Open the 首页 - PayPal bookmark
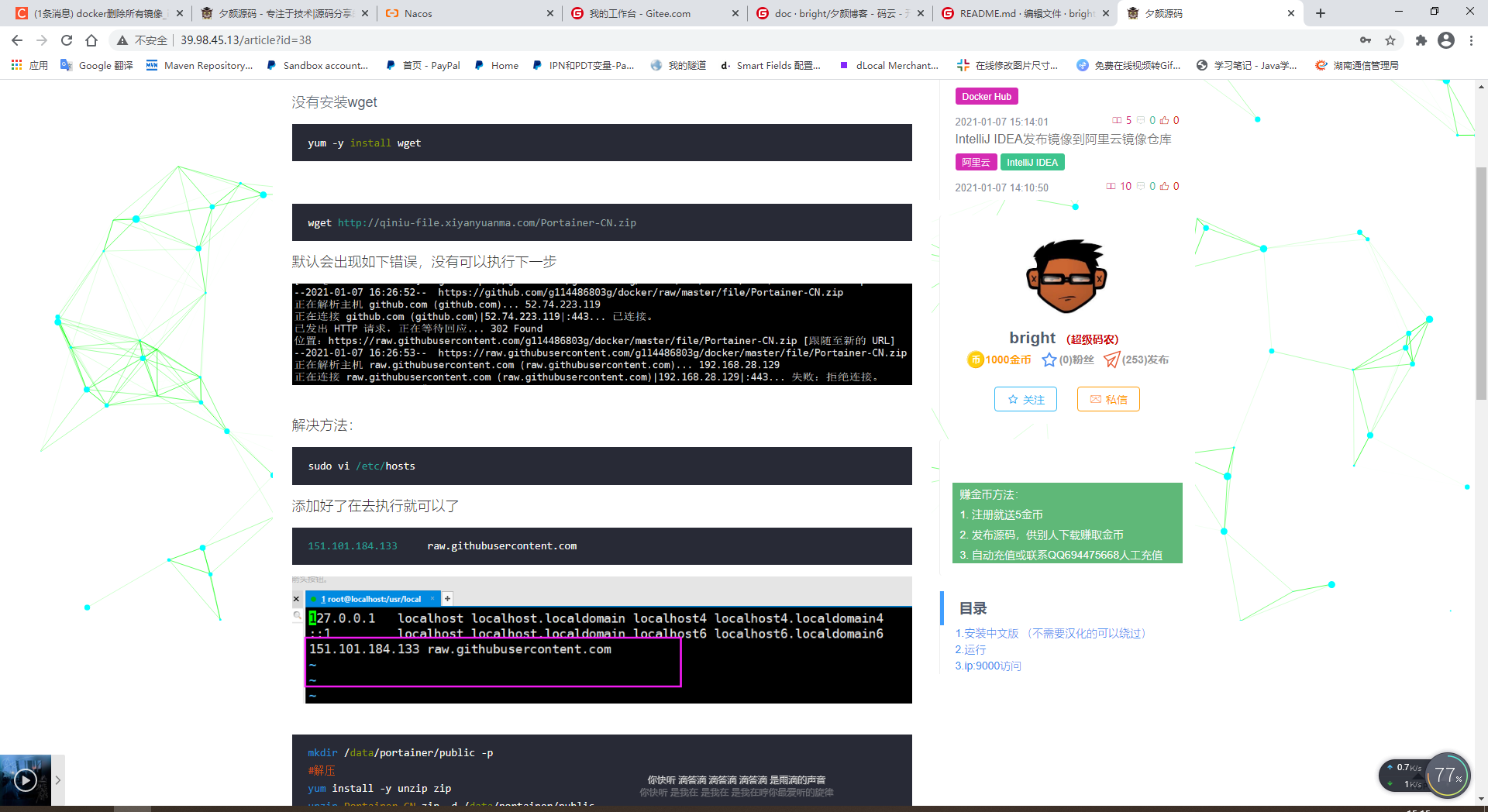Viewport: 1488px width, 812px height. click(x=422, y=65)
